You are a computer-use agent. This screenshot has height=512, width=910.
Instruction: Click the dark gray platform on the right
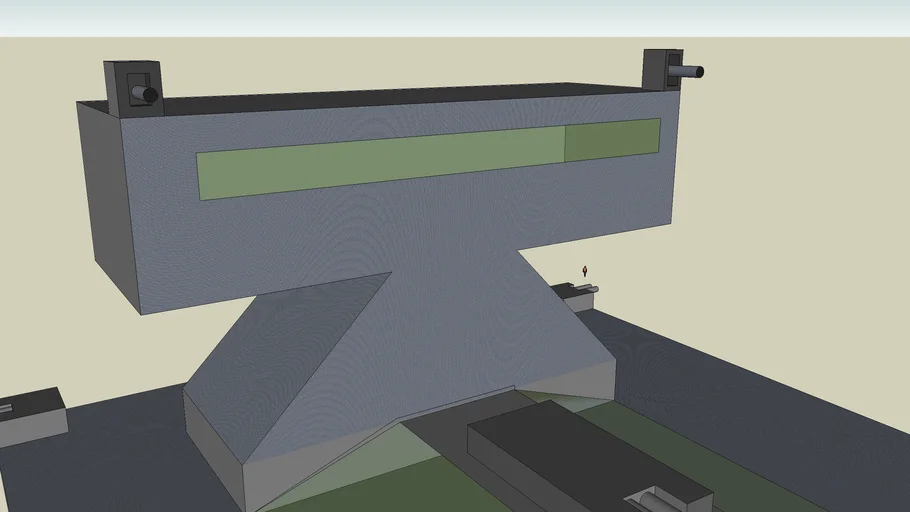pyautogui.click(x=780, y=400)
